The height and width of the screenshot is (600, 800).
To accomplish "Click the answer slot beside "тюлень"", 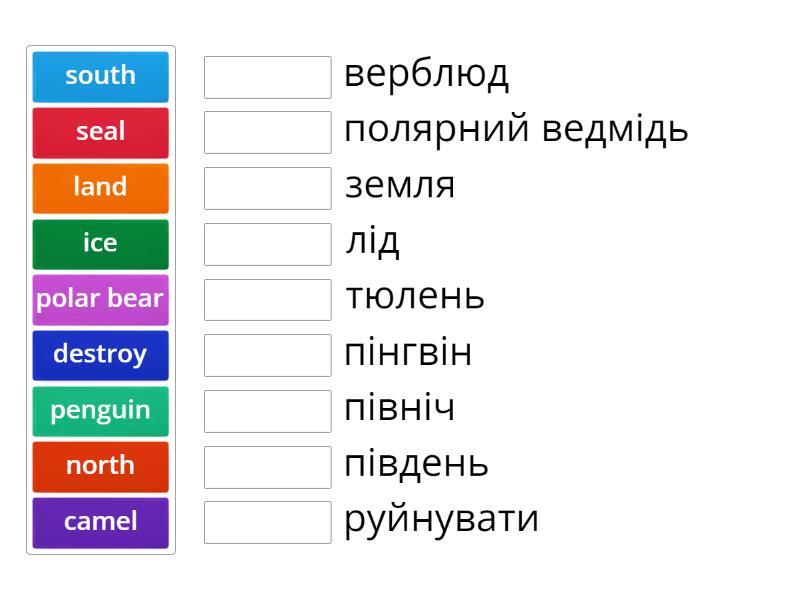I will click(267, 299).
